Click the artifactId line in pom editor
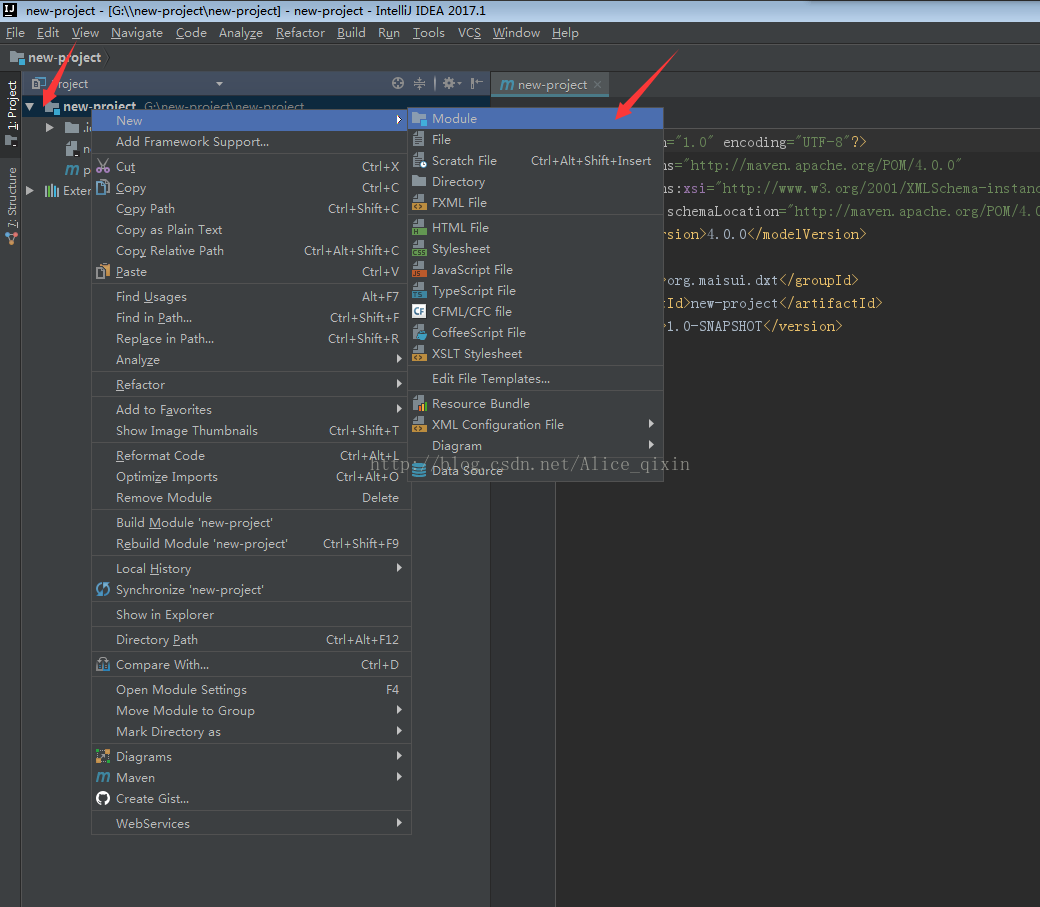Screen dimensions: 1040x907 point(773,303)
